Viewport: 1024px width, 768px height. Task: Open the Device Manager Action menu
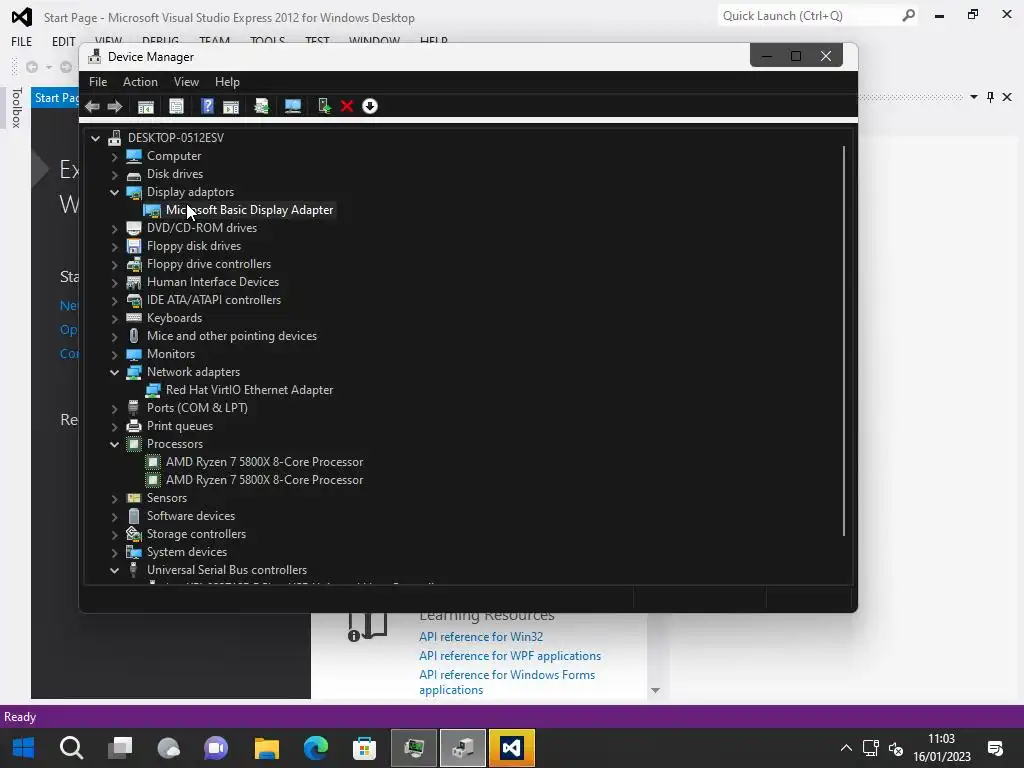pos(140,82)
